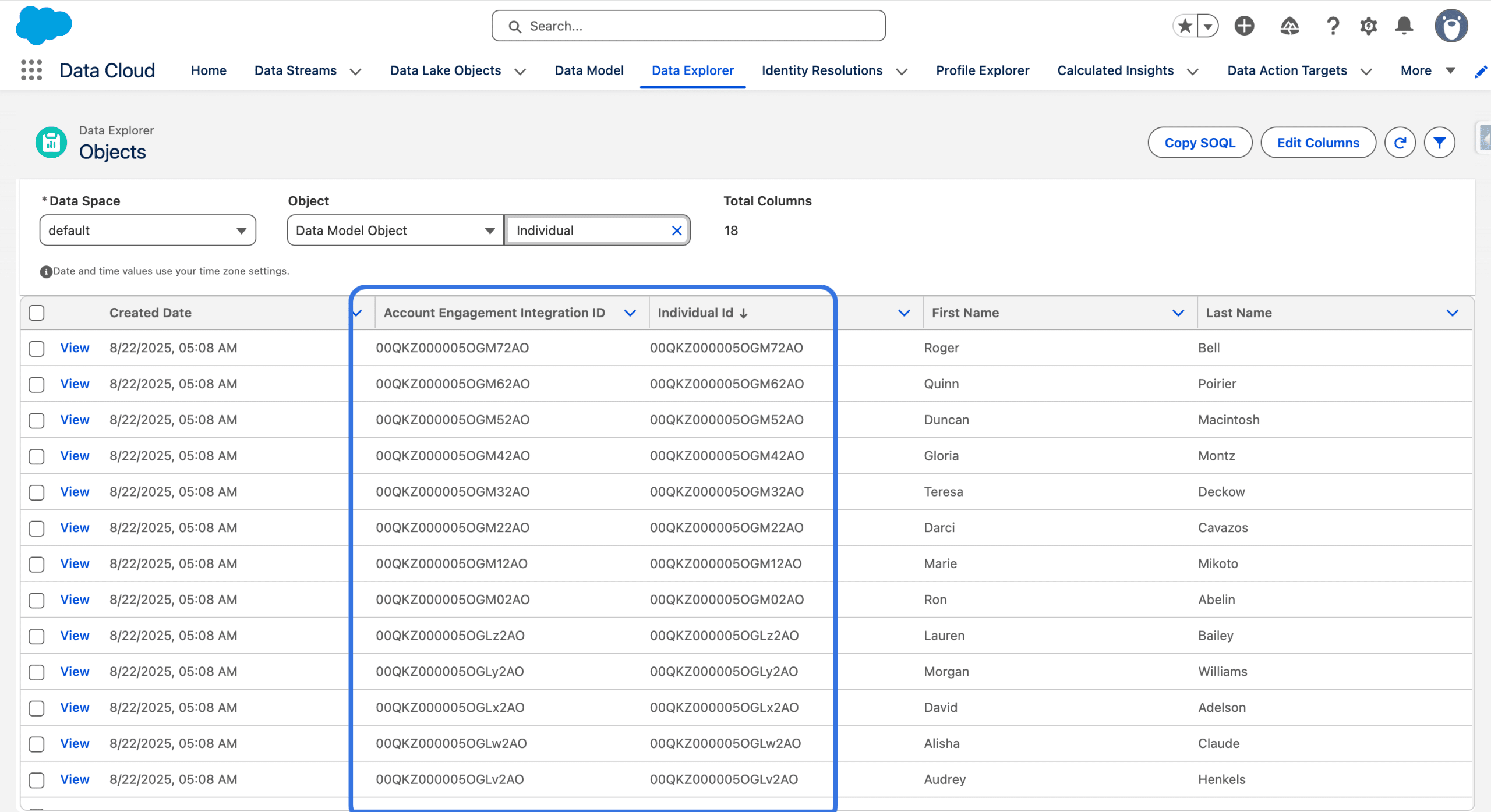Image resolution: width=1491 pixels, height=812 pixels.
Task: Select the Gloria Montz row checkbox
Action: [x=37, y=456]
